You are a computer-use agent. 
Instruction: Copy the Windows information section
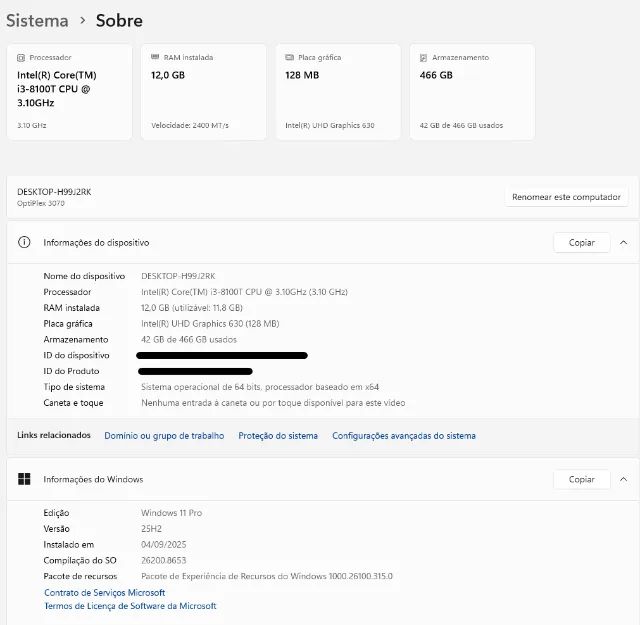(x=582, y=479)
